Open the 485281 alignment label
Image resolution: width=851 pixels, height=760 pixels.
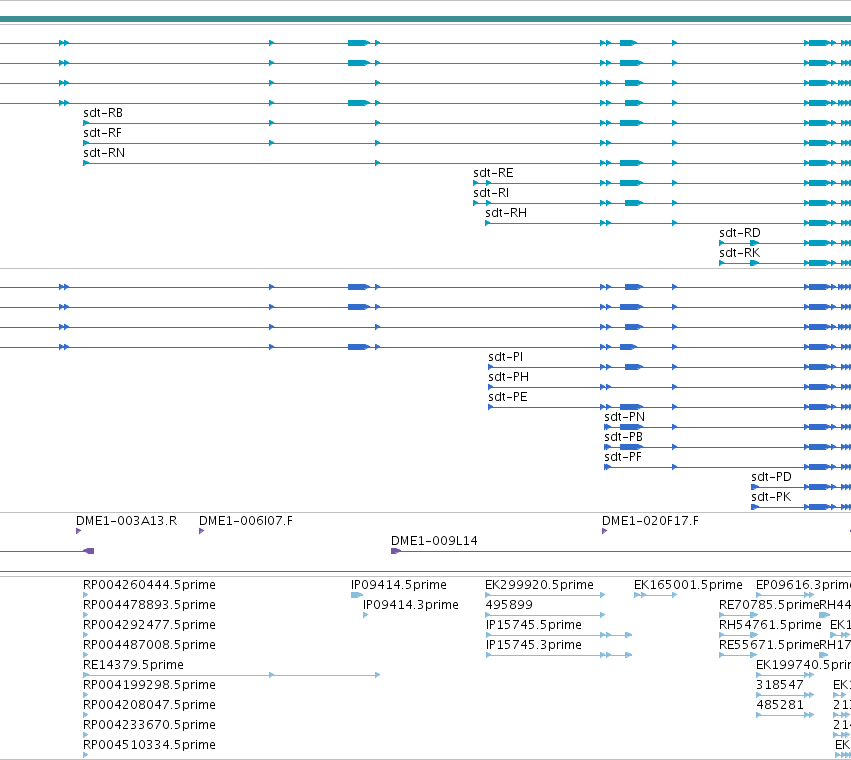[779, 705]
